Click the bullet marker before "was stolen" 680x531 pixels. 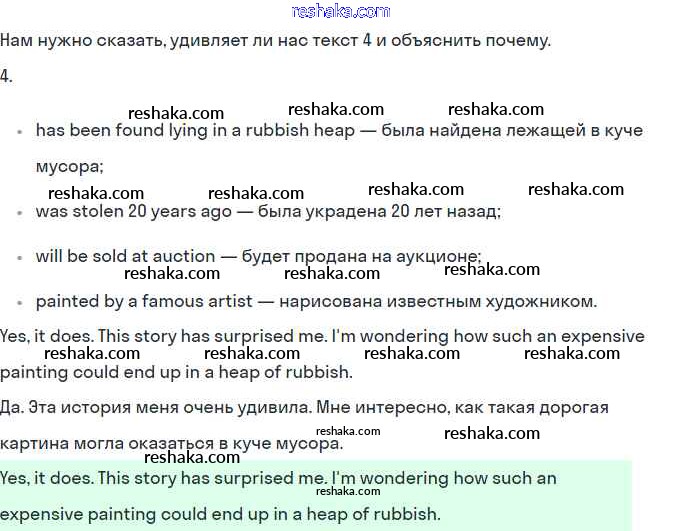tap(19, 212)
